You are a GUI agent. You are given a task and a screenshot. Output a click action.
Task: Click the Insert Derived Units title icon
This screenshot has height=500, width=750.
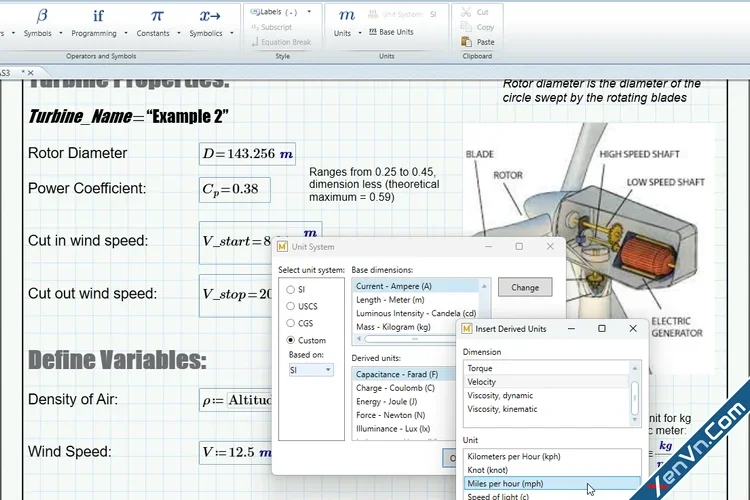pos(467,329)
